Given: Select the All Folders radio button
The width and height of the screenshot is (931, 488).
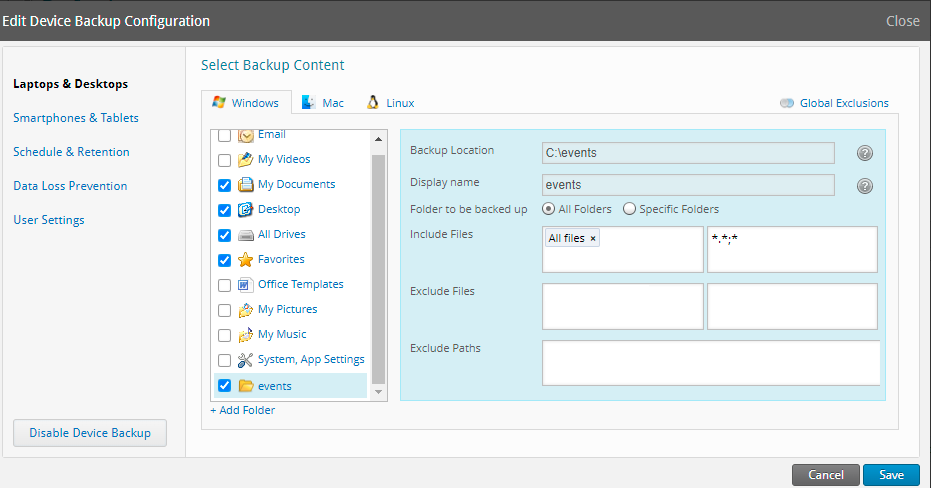Looking at the screenshot, I should pyautogui.click(x=549, y=209).
